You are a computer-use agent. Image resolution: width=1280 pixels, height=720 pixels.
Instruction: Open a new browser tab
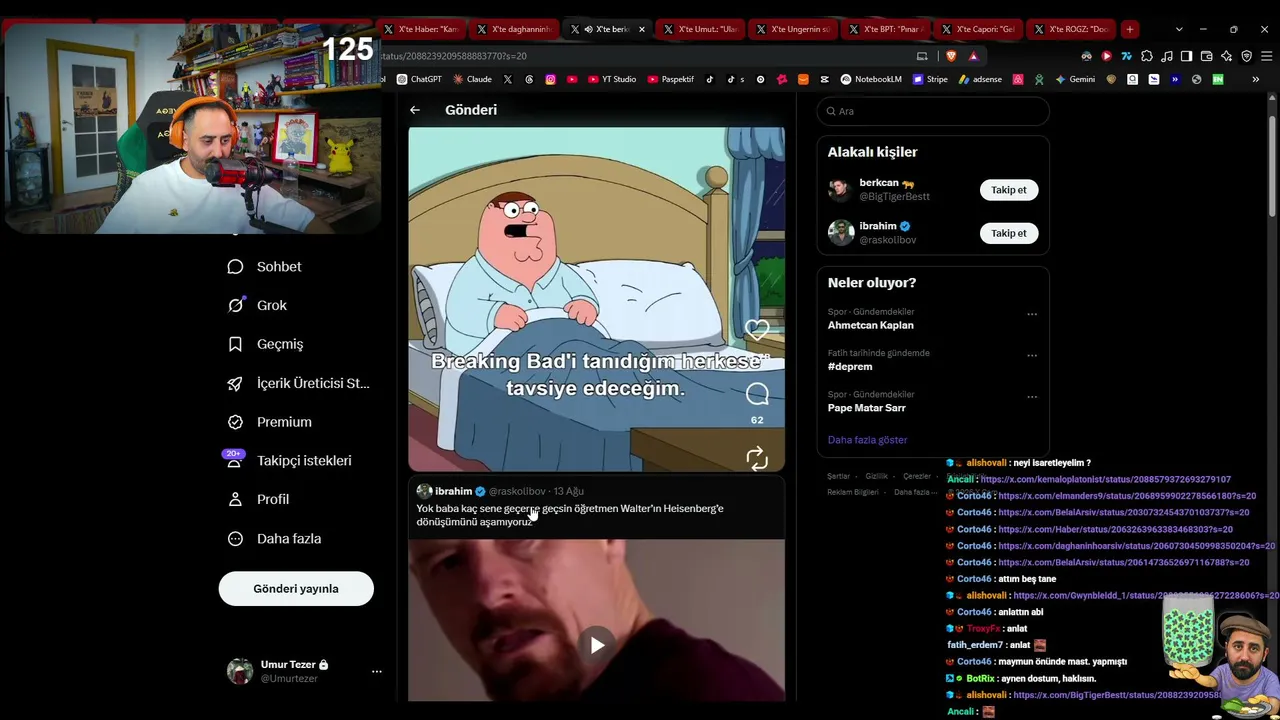(x=1129, y=29)
